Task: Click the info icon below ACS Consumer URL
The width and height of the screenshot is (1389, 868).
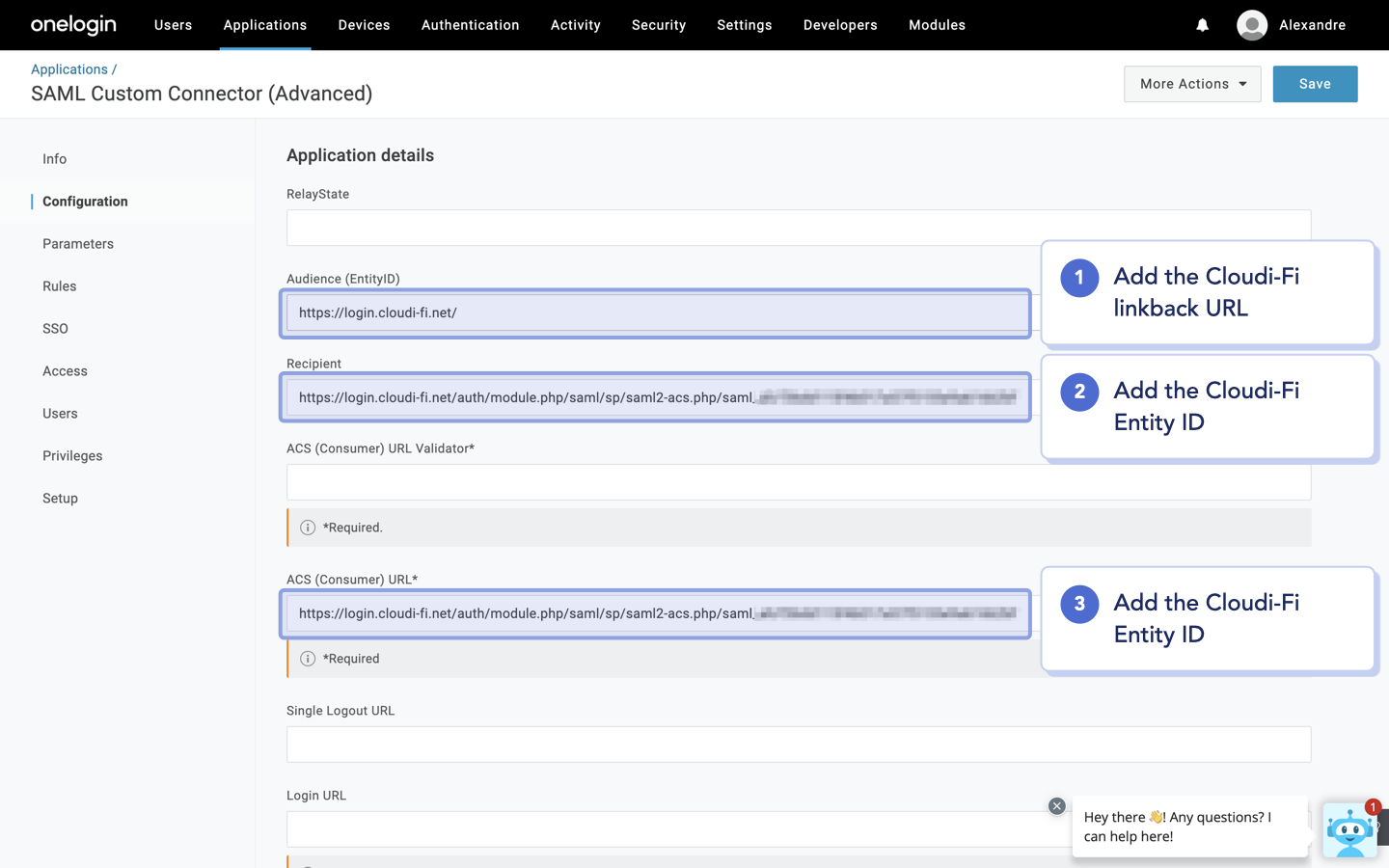Action: tap(307, 659)
